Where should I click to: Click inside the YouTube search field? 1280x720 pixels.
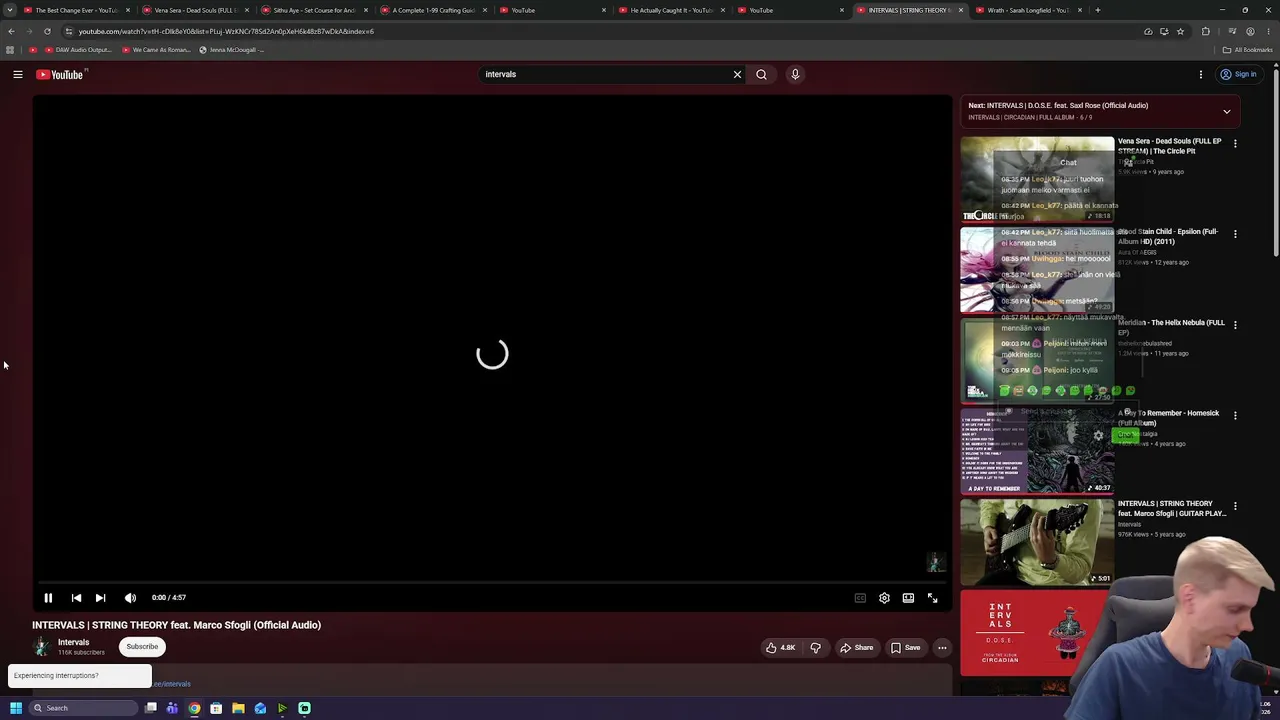click(605, 74)
